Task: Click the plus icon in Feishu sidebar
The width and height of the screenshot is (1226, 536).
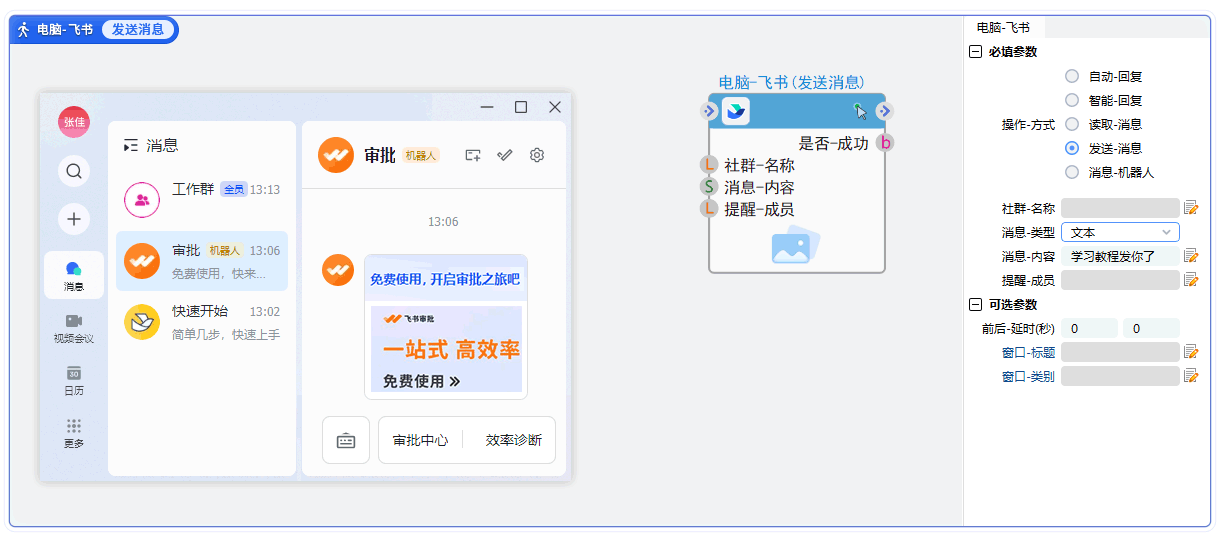Action: pos(73,219)
